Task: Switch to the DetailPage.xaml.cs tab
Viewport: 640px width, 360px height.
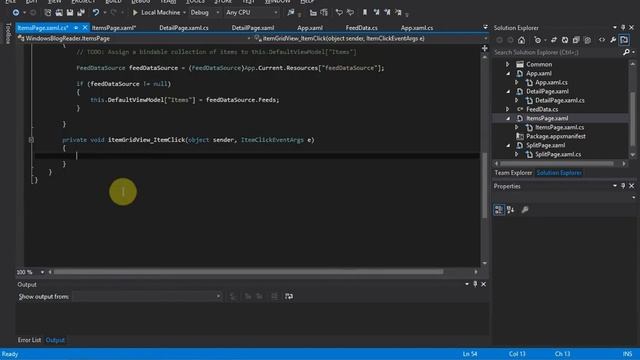Action: (184, 28)
